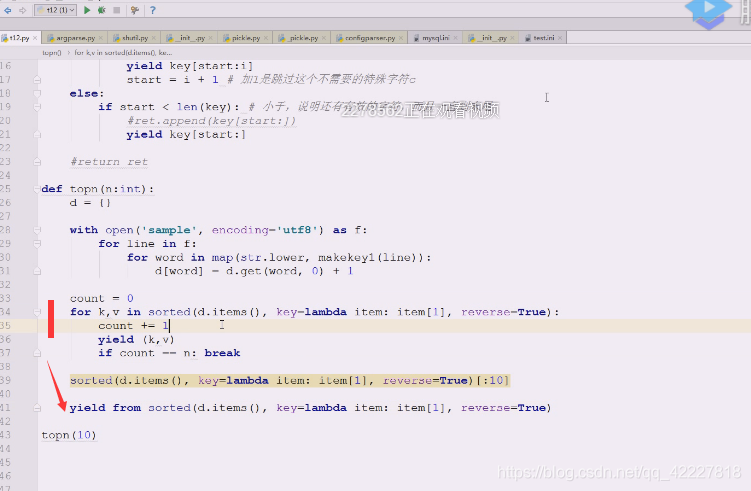Viewport: 751px width, 491px height.
Task: Click the fold marker beside '#return ret'
Action: (x=37, y=162)
